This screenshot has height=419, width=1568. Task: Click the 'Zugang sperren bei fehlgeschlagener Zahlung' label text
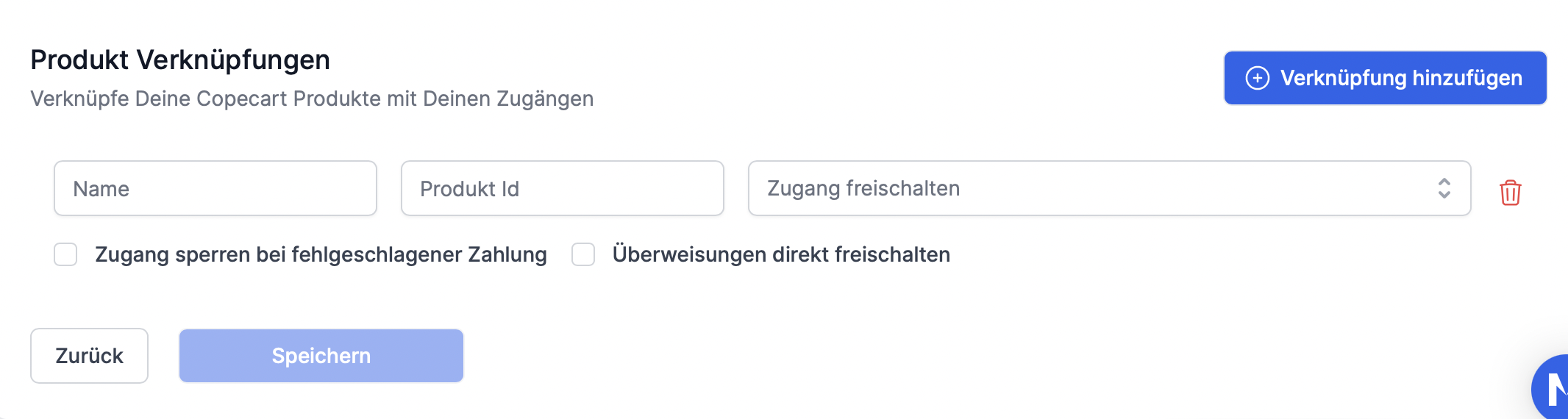(321, 254)
